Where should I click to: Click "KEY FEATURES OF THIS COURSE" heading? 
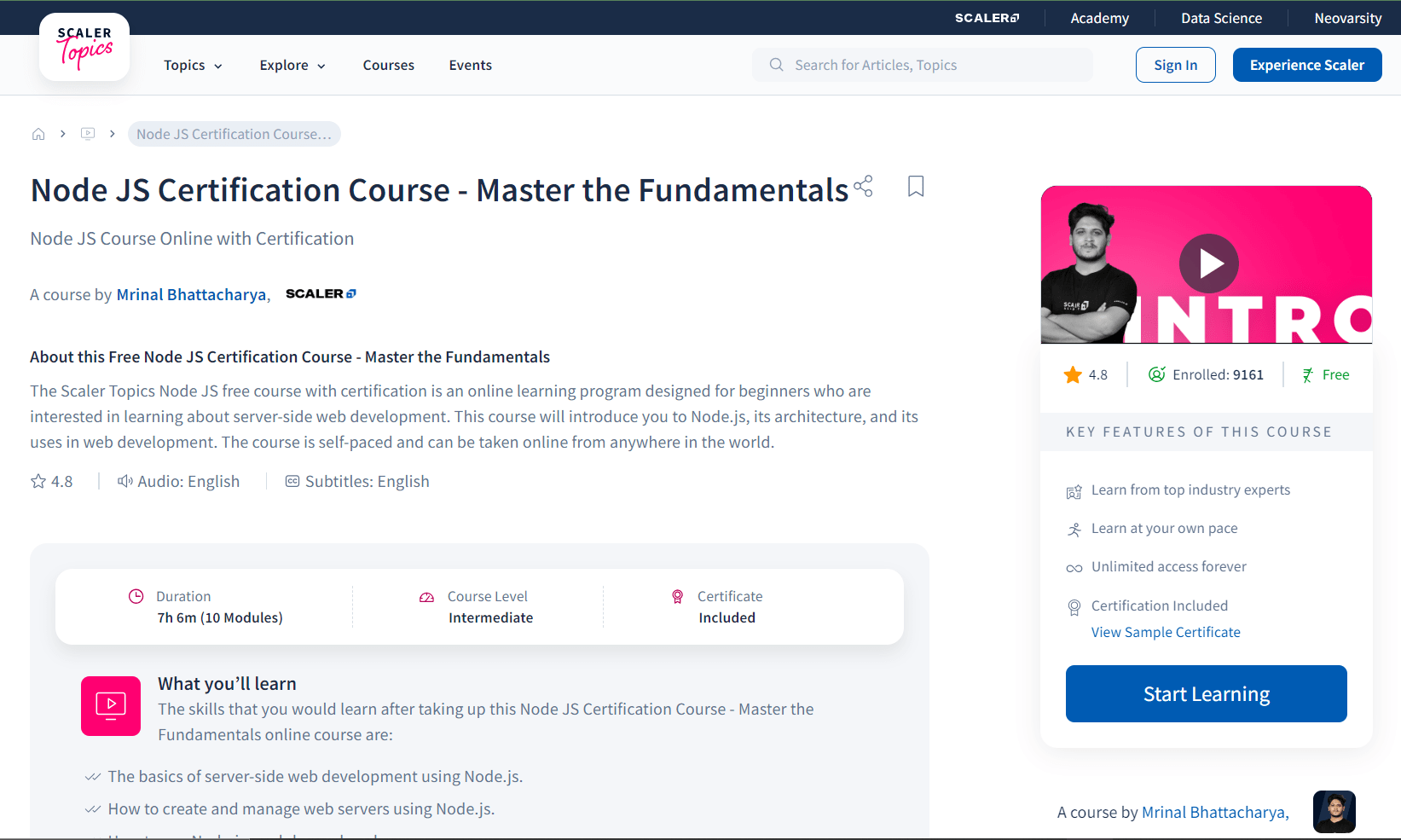pyautogui.click(x=1198, y=432)
